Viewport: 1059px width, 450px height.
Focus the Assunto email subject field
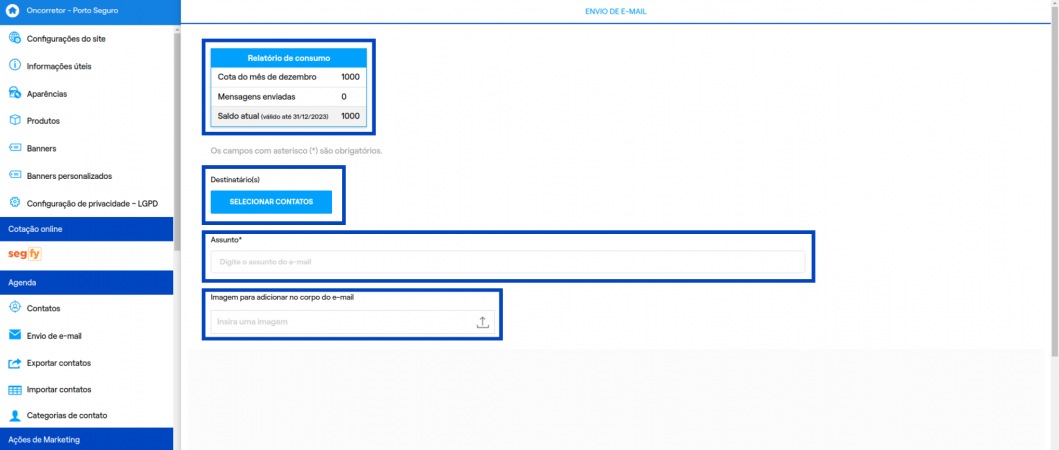(508, 261)
